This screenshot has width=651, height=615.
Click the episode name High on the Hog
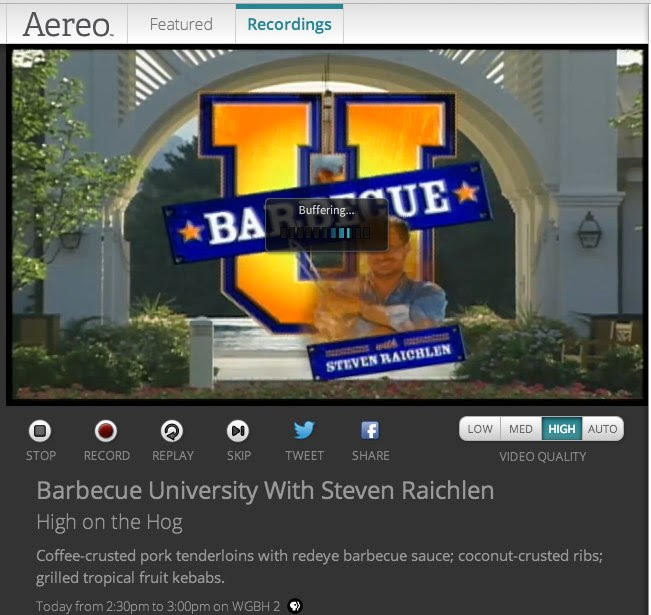pyautogui.click(x=109, y=522)
